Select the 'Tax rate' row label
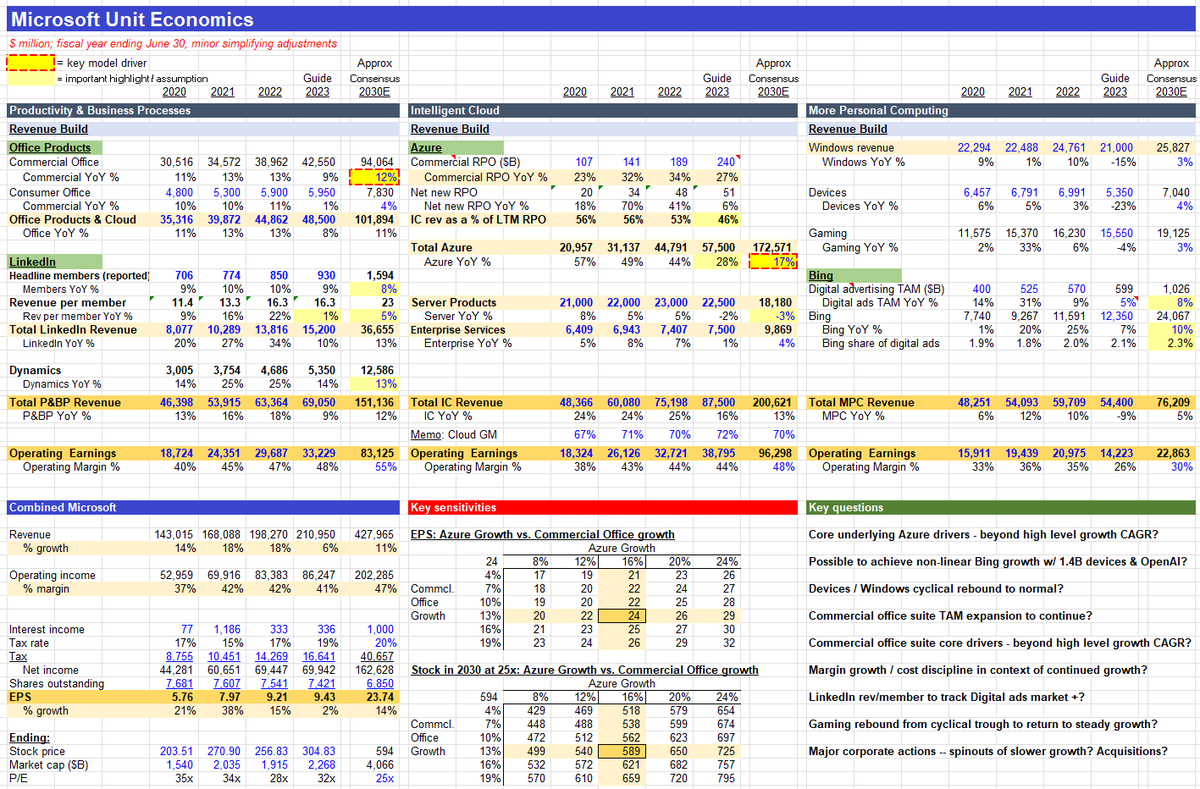This screenshot has height=789, width=1200. tap(29, 643)
